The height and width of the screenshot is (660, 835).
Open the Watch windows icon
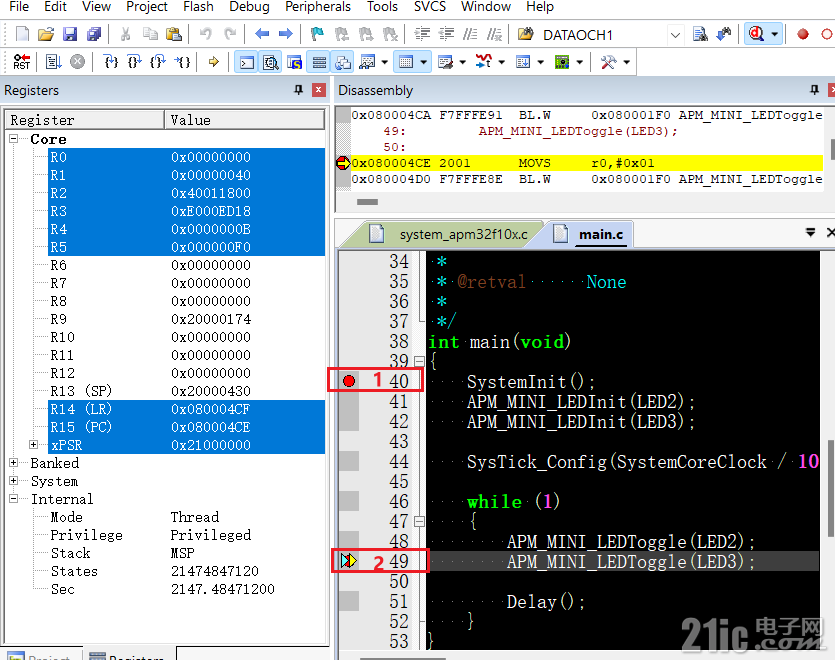tap(367, 62)
